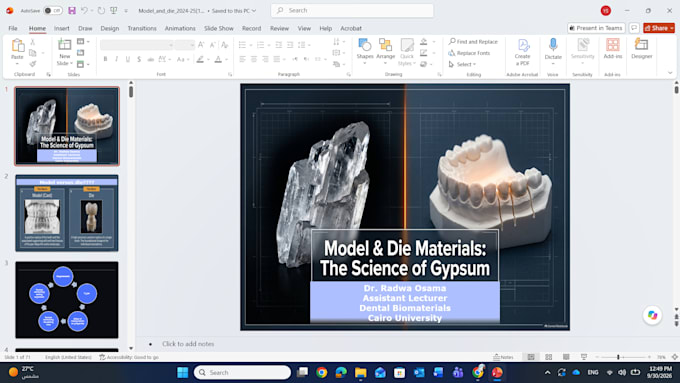Image resolution: width=680 pixels, height=383 pixels.
Task: Click the Increase Font Size icon
Action: 201,45
